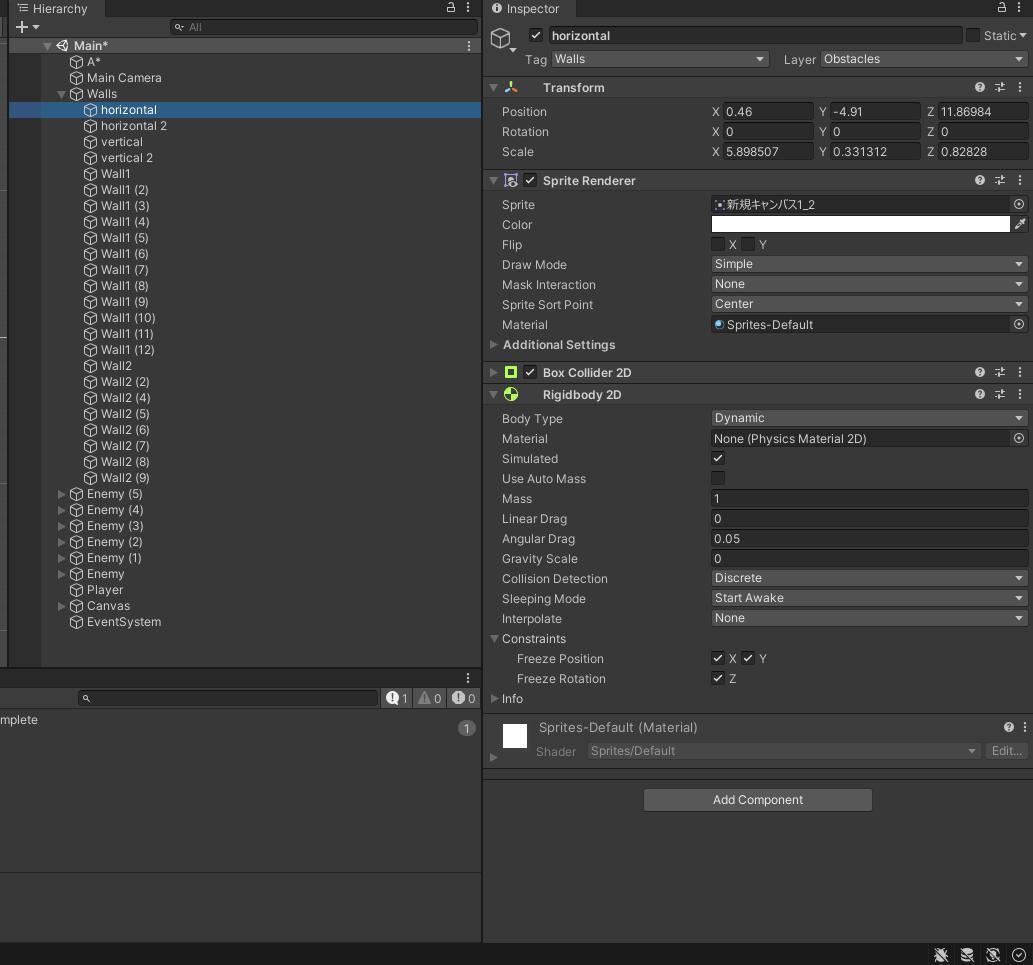Expand the Box Collider 2D component

pyautogui.click(x=494, y=373)
